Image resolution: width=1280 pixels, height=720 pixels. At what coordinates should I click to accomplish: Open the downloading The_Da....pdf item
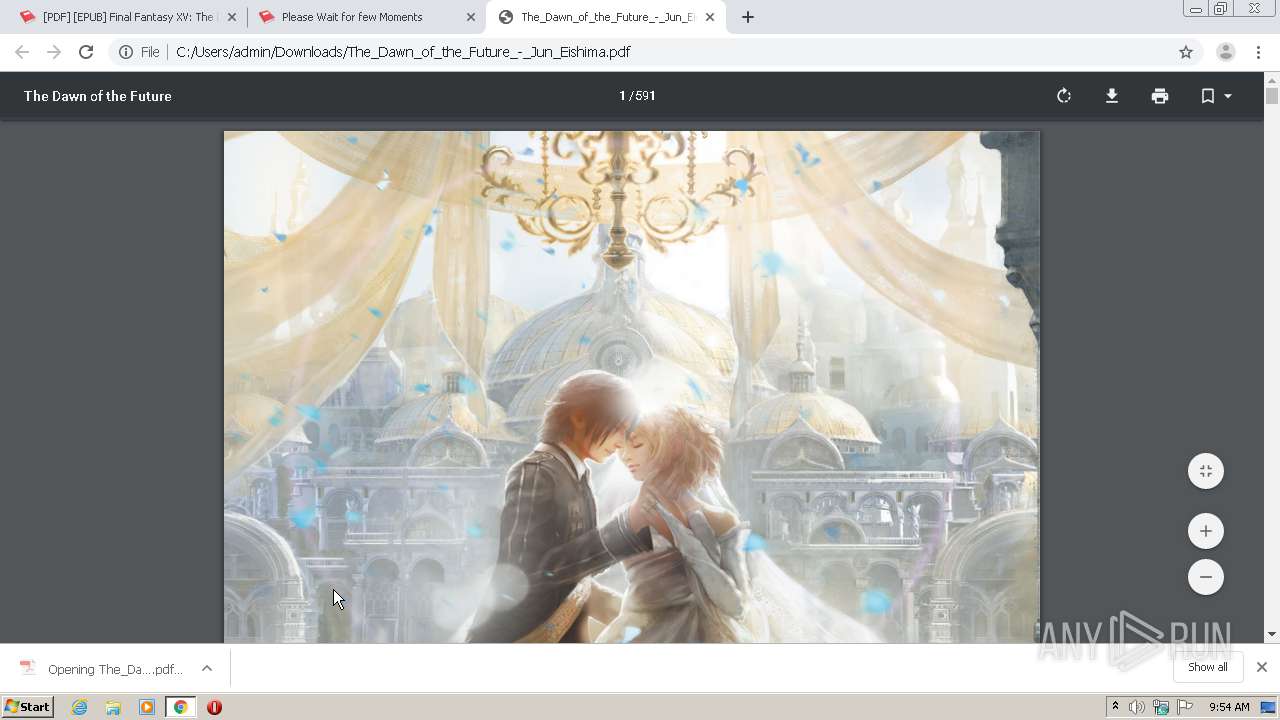(102, 669)
